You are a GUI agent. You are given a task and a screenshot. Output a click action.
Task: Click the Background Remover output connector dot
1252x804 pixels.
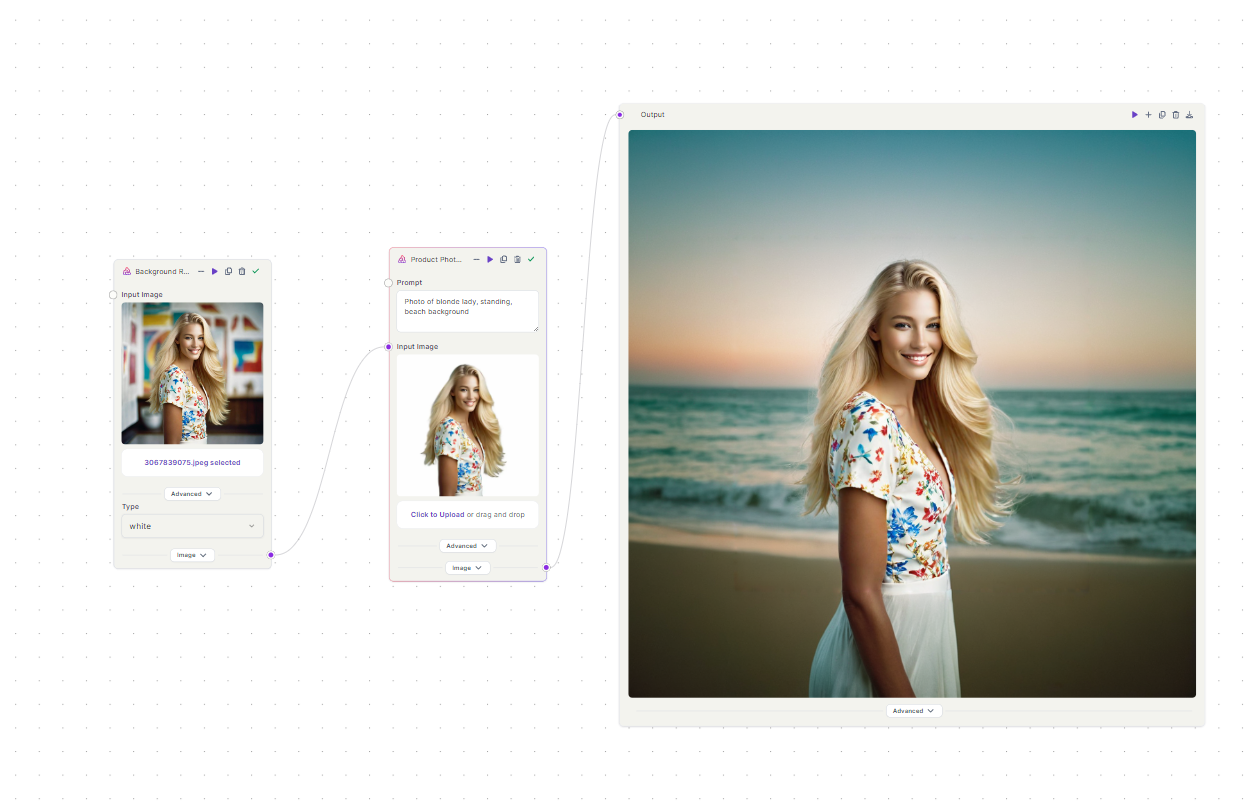(270, 554)
